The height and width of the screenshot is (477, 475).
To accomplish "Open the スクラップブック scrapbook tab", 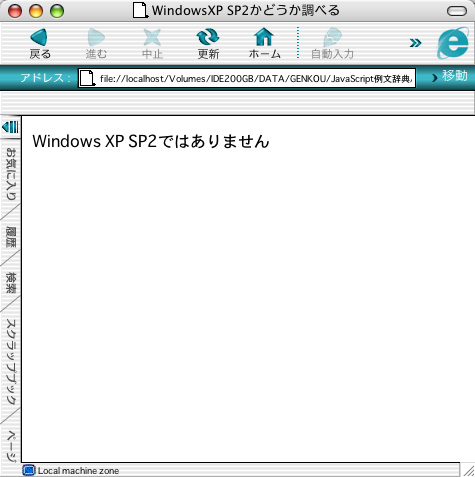I will point(11,362).
